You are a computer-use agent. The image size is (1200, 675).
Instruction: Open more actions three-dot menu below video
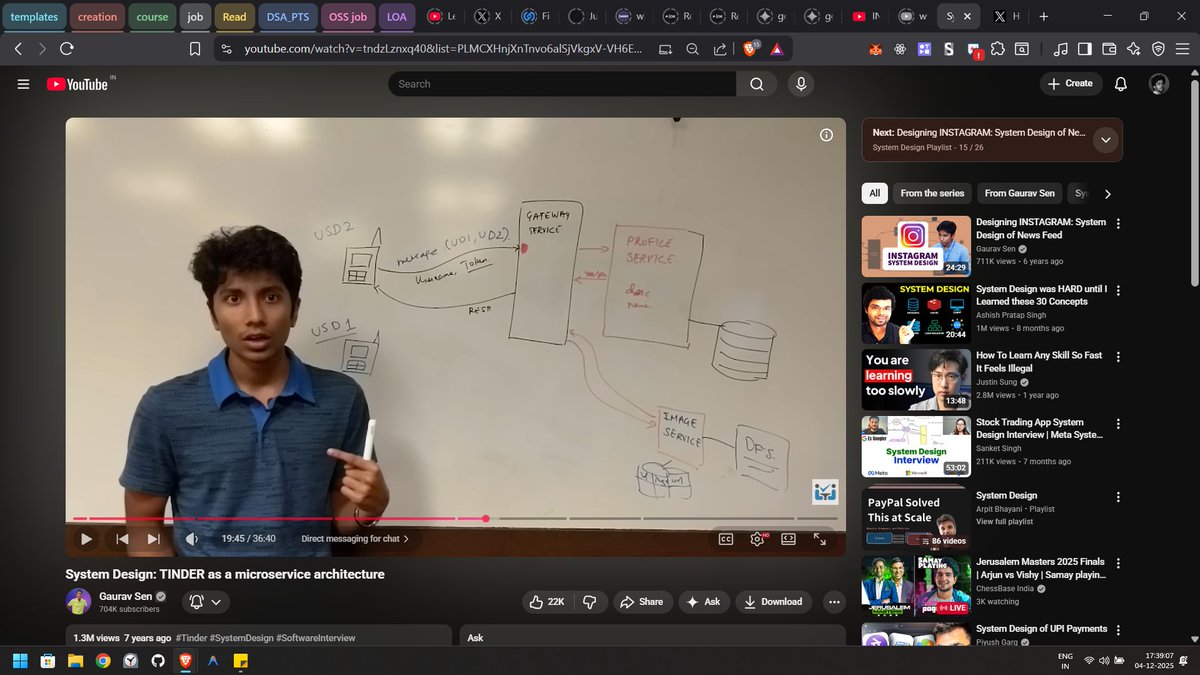click(x=834, y=602)
